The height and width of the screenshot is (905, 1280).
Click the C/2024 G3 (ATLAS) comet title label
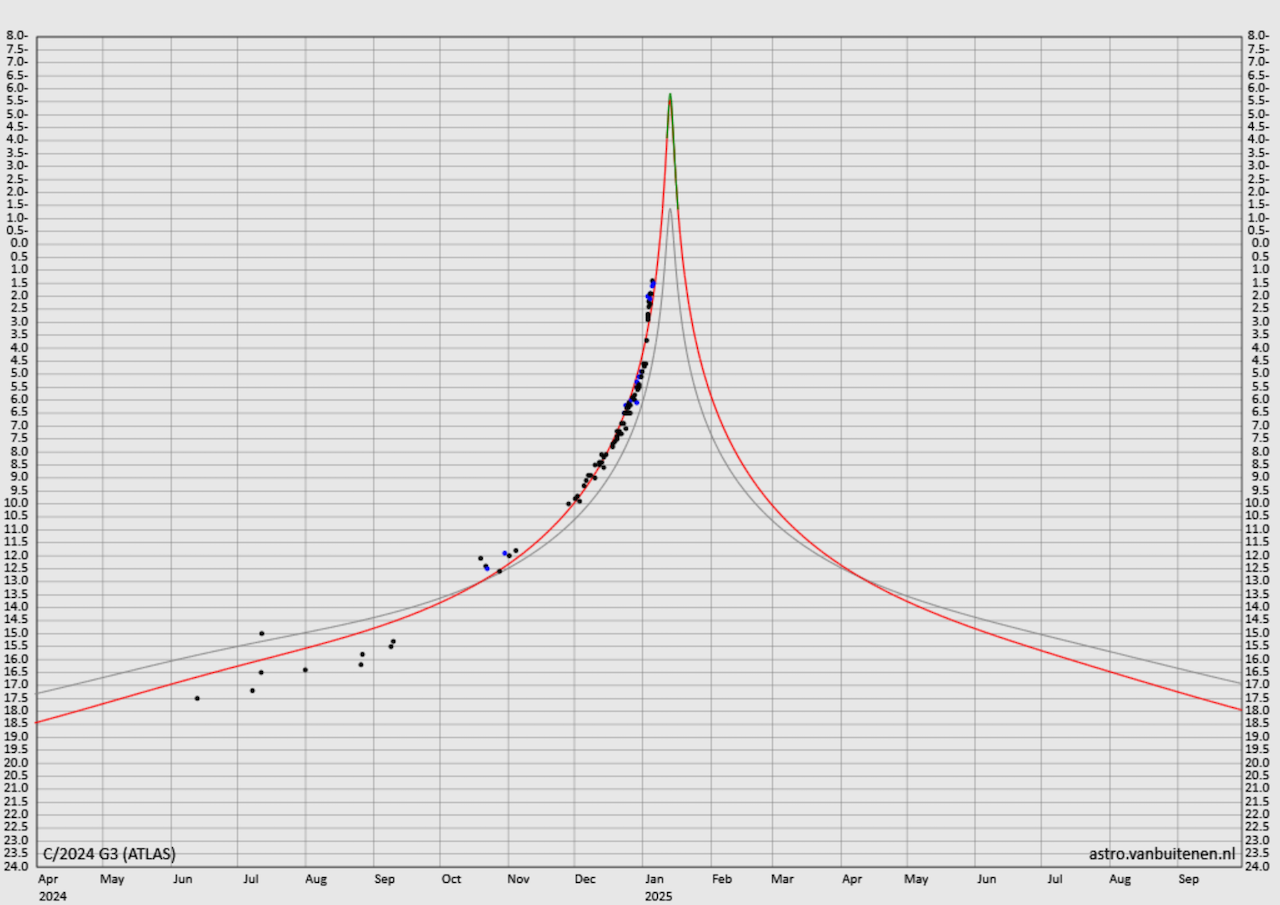[109, 854]
